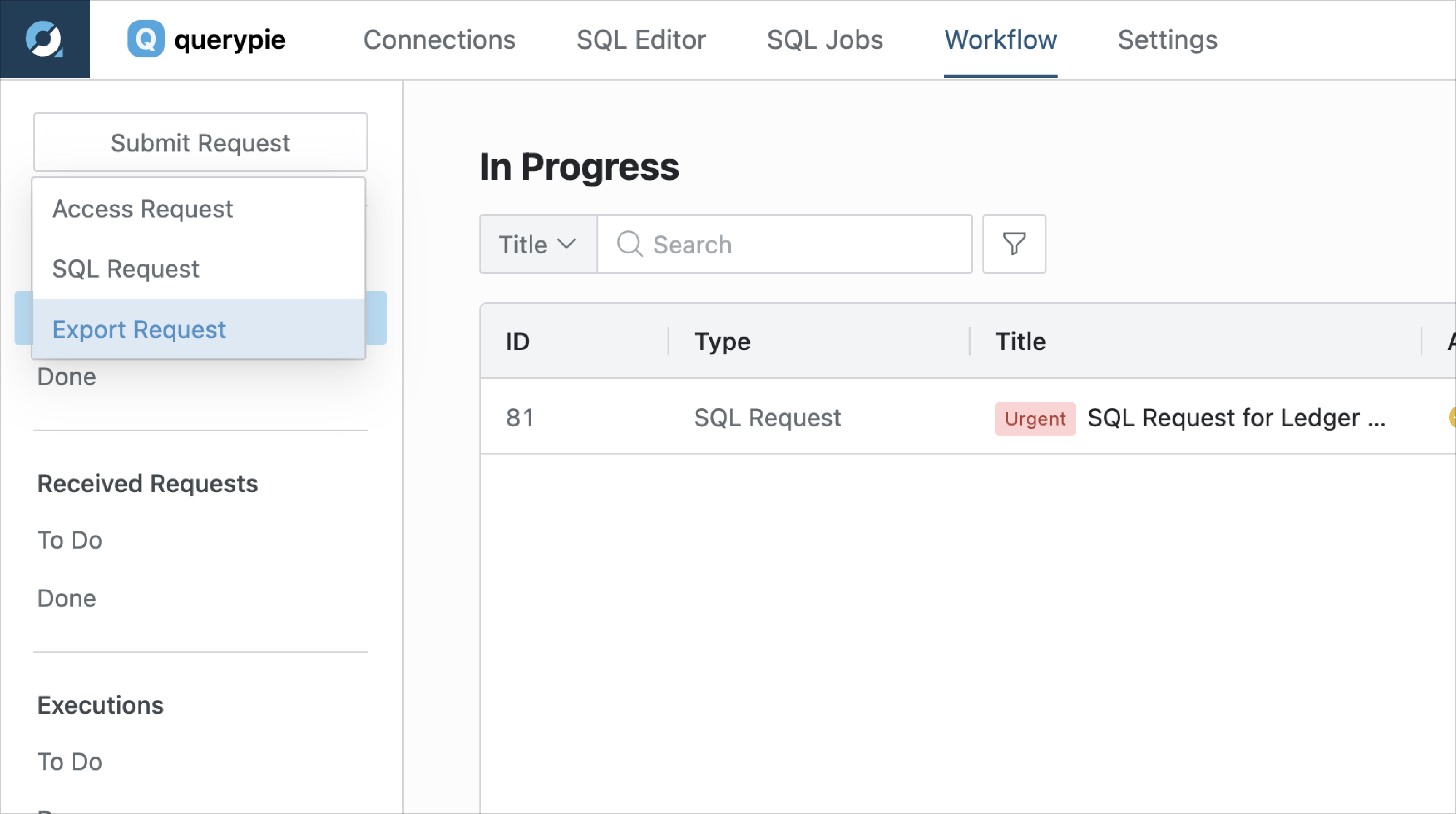Open Done under Received Requests

(x=67, y=598)
